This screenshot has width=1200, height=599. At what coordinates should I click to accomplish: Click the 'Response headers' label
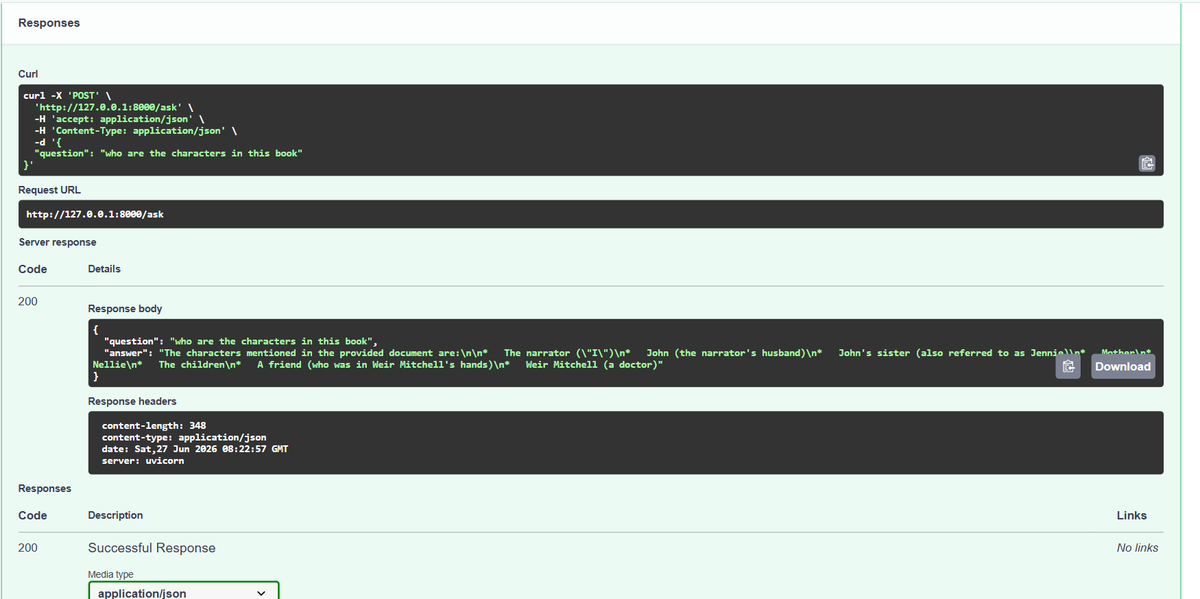click(132, 401)
